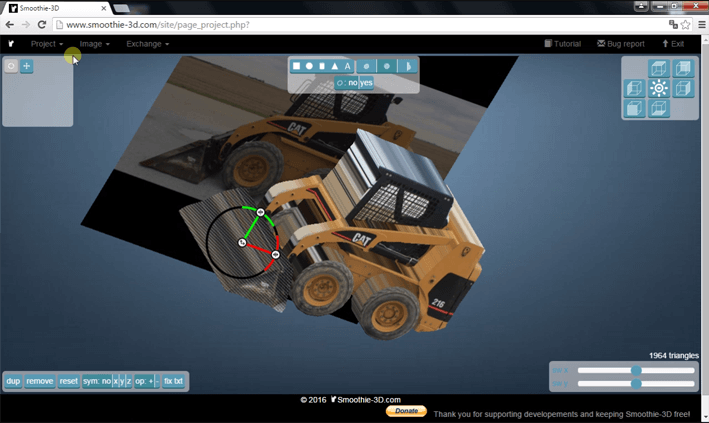Enable symmetry on y axis
Screen dimensions: 709x423
pyautogui.click(x=122, y=381)
